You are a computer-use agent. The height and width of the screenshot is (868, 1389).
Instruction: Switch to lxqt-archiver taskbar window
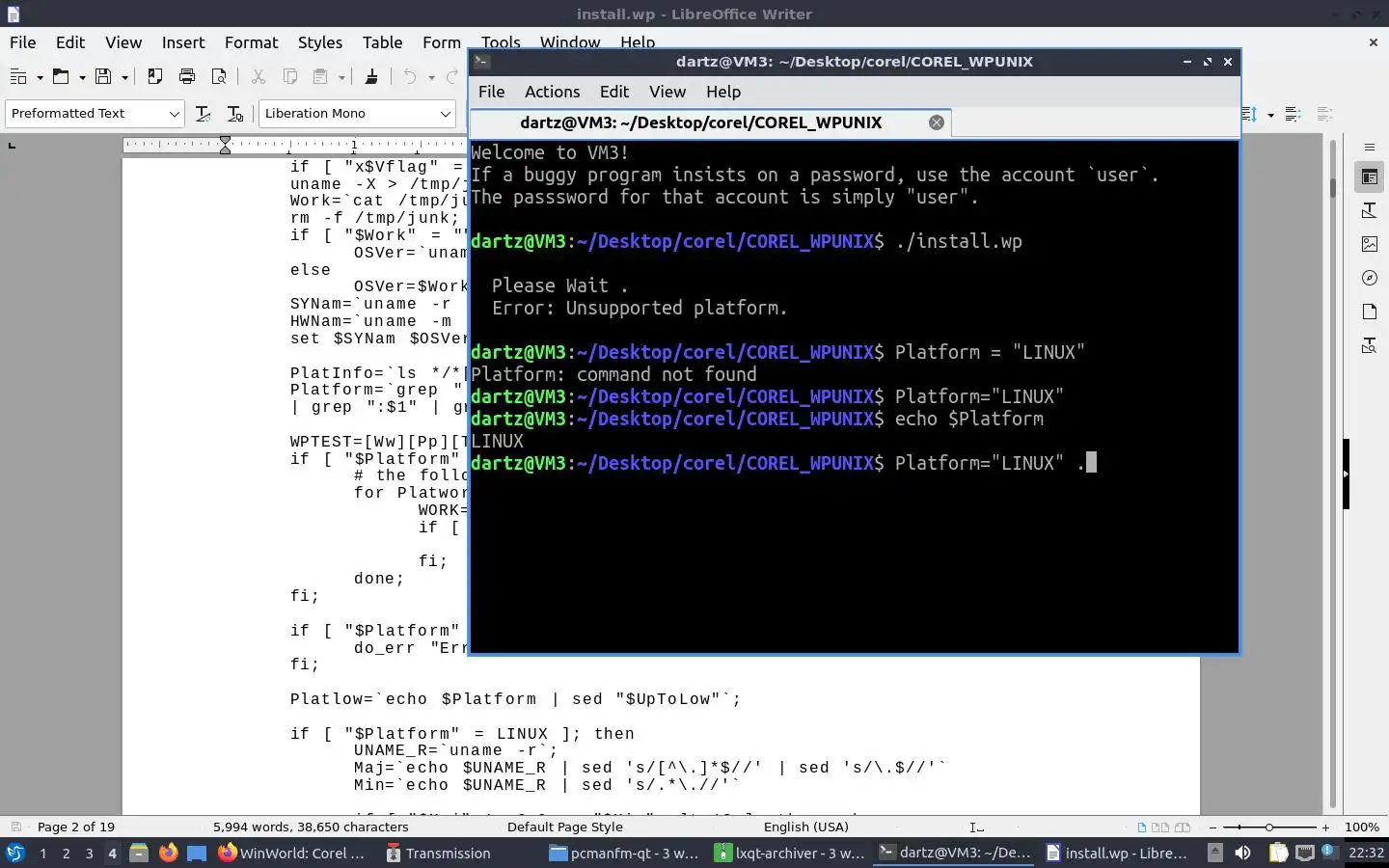coord(790,853)
